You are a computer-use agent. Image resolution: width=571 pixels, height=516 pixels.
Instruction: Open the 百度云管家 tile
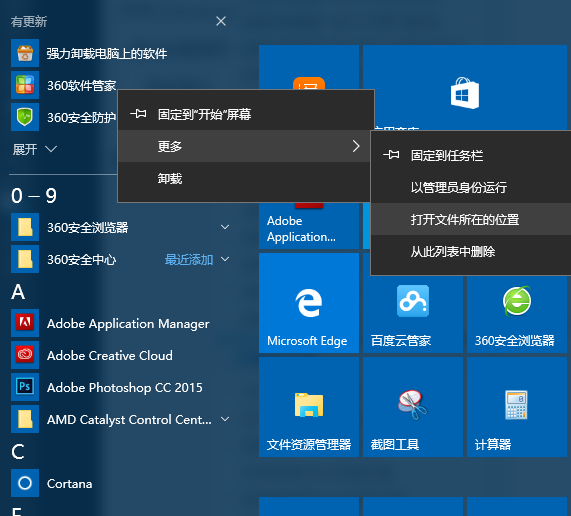(413, 314)
